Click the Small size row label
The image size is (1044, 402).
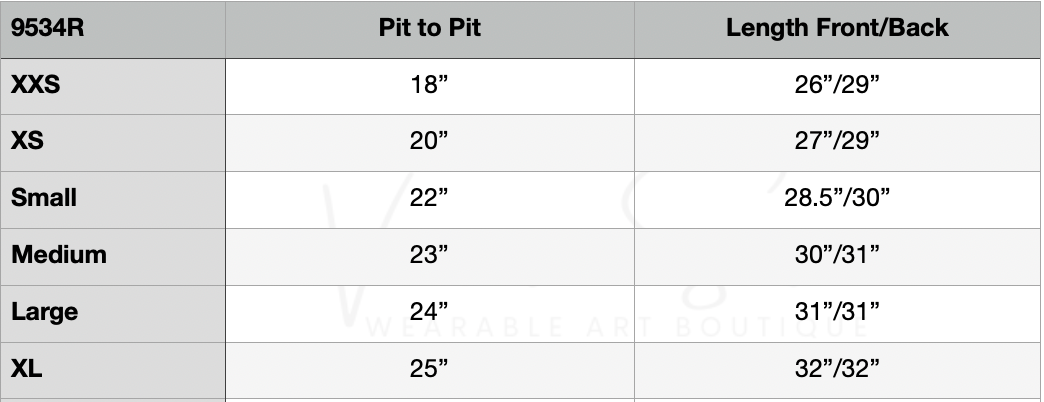point(44,198)
